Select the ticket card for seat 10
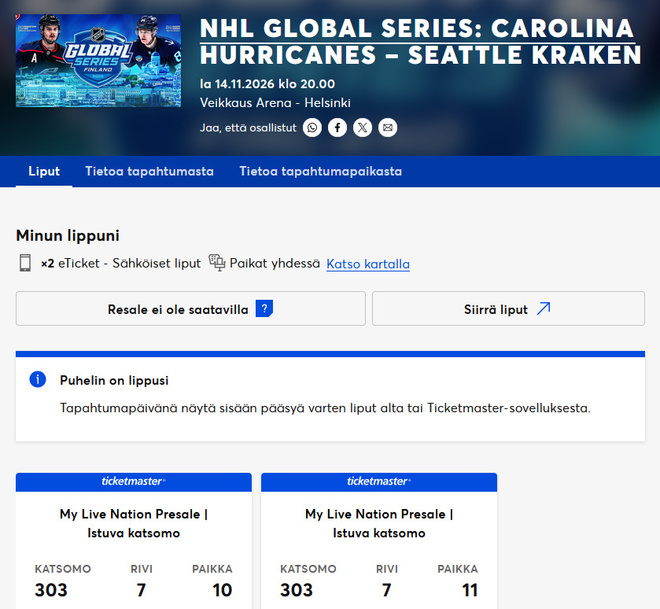Viewport: 660px width, 609px height. [134, 541]
